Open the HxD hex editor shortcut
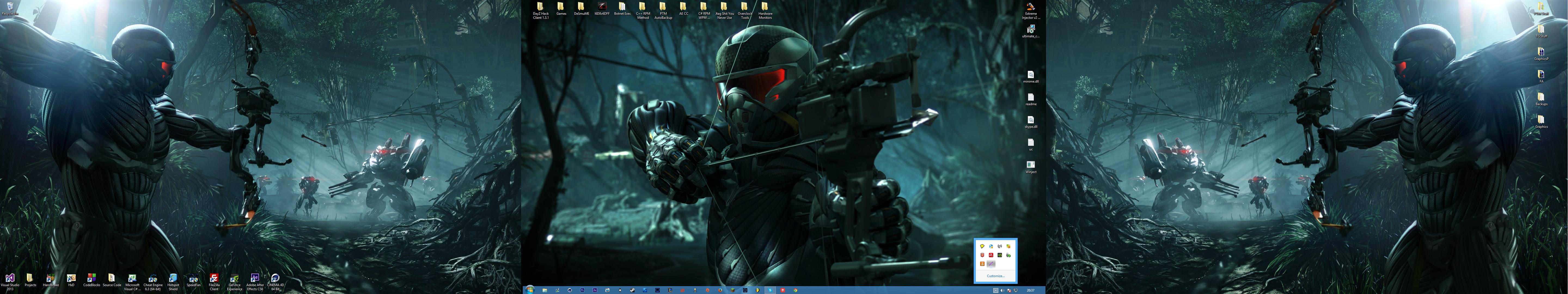Viewport: 1568px width, 294px height. coord(71,280)
